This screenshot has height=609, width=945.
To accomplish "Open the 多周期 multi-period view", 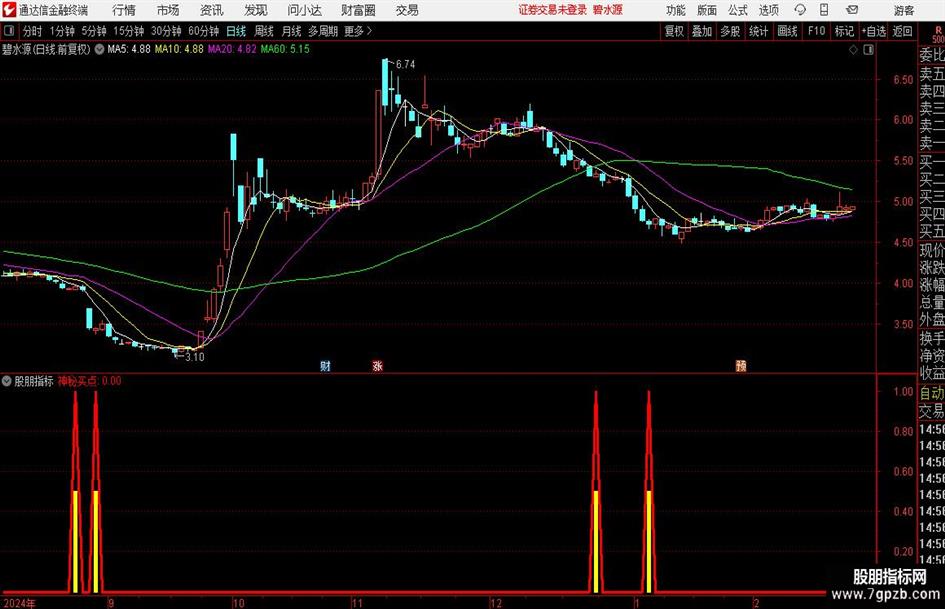I will tap(323, 31).
